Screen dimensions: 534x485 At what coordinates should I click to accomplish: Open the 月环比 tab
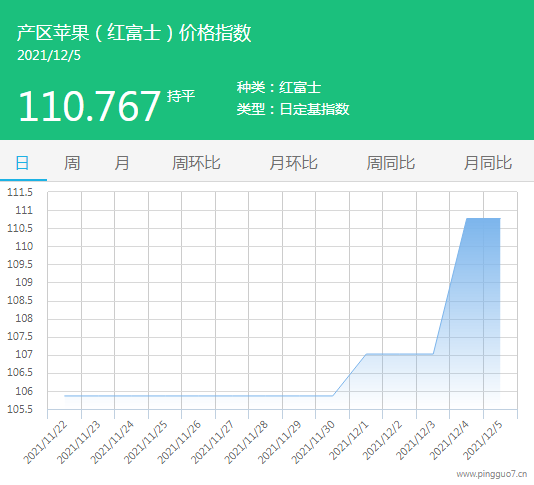tap(293, 163)
